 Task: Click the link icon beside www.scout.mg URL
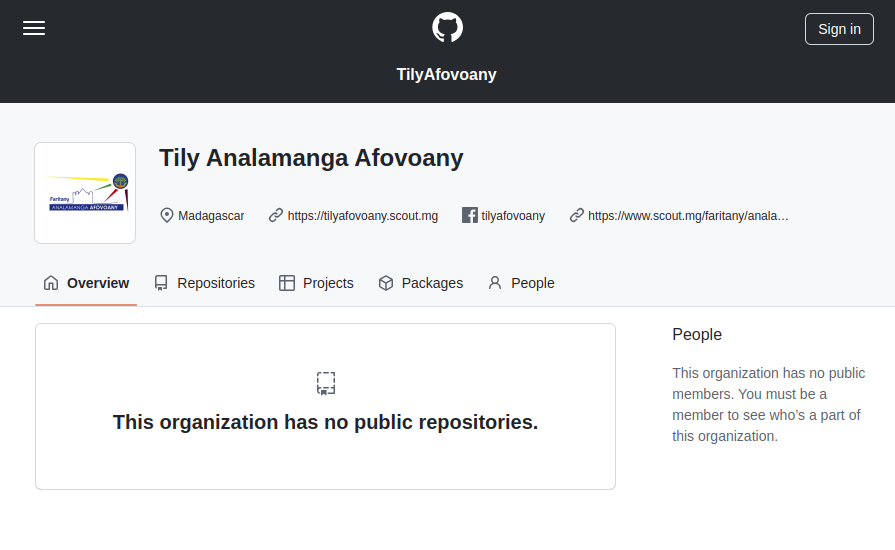click(577, 215)
